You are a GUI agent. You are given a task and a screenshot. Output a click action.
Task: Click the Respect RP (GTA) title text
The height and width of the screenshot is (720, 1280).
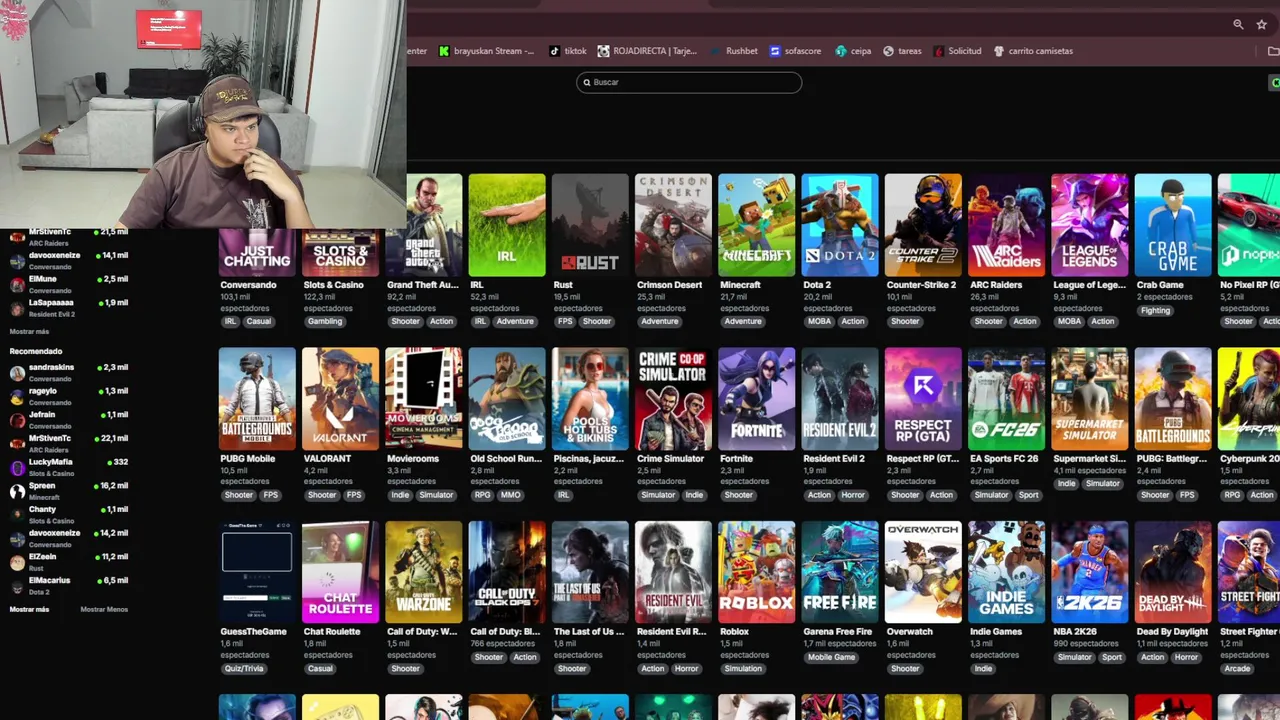(923, 458)
